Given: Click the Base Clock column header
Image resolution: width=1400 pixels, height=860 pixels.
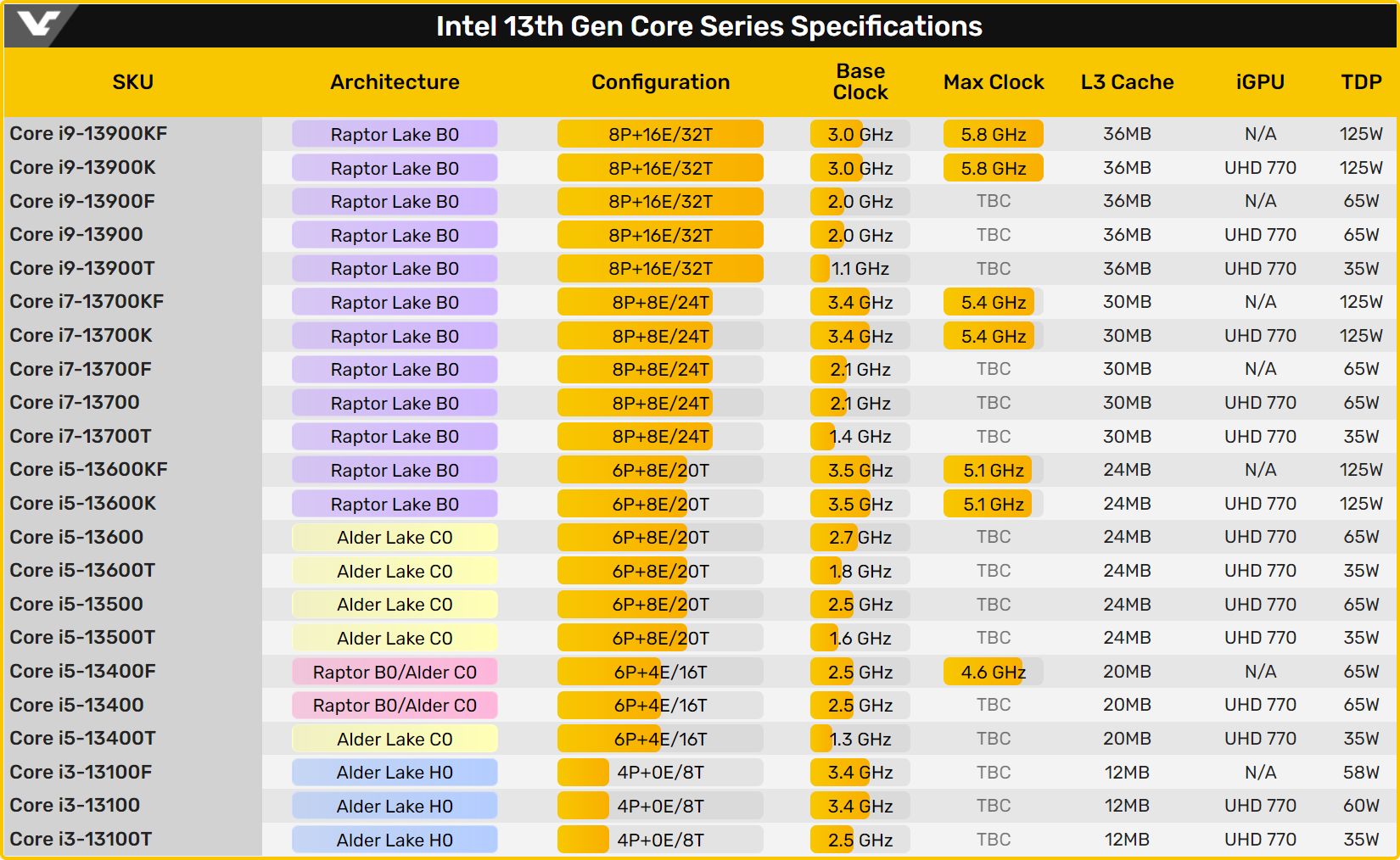Looking at the screenshot, I should coord(860,82).
